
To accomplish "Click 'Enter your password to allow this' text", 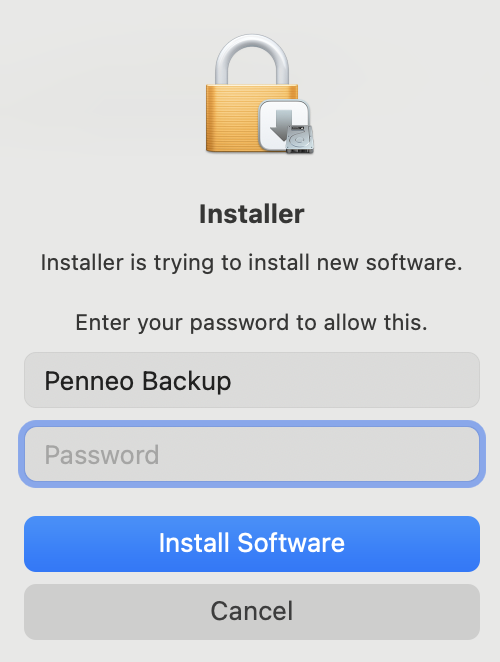I will click(252, 323).
